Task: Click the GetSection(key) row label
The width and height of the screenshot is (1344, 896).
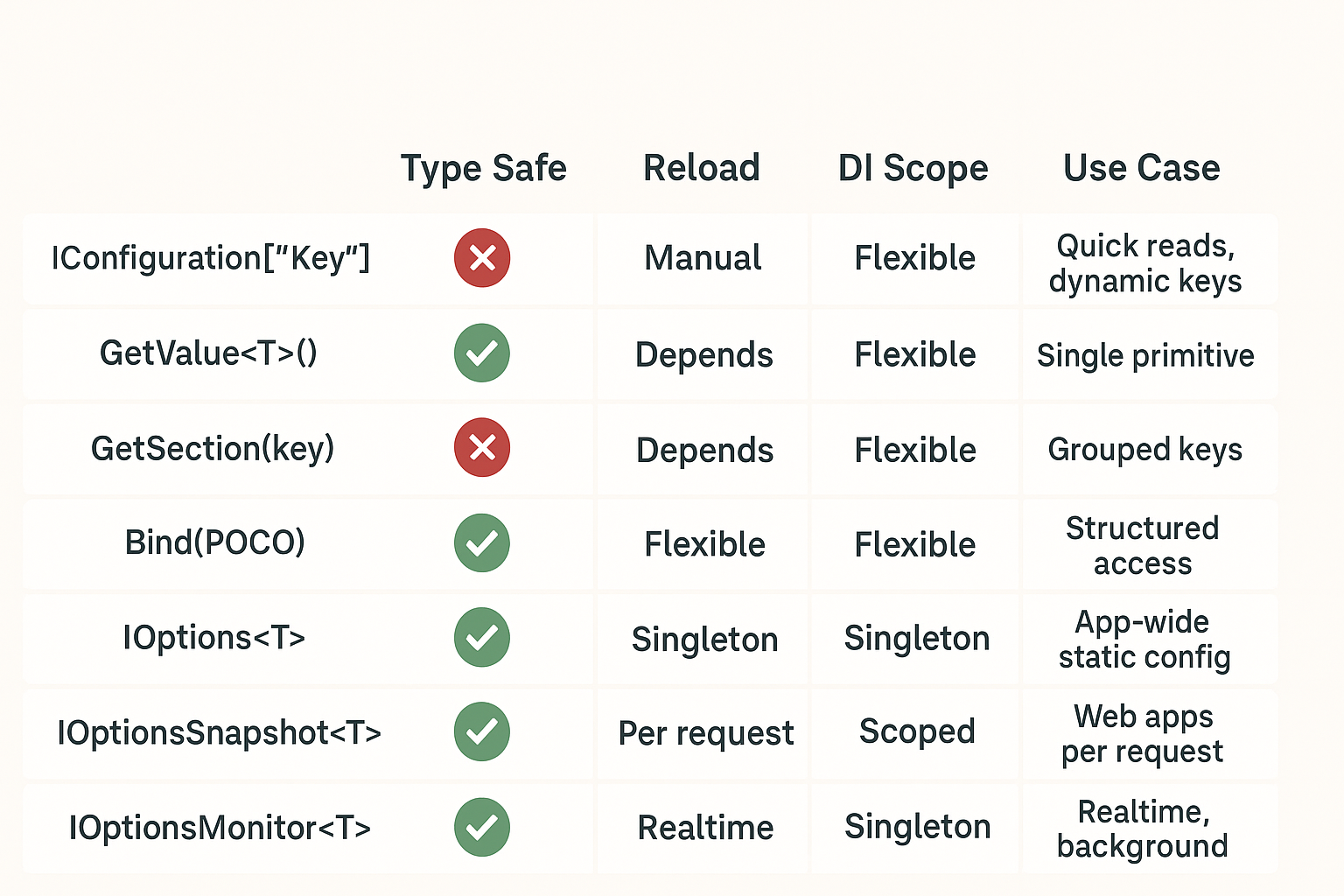Action: tap(213, 449)
